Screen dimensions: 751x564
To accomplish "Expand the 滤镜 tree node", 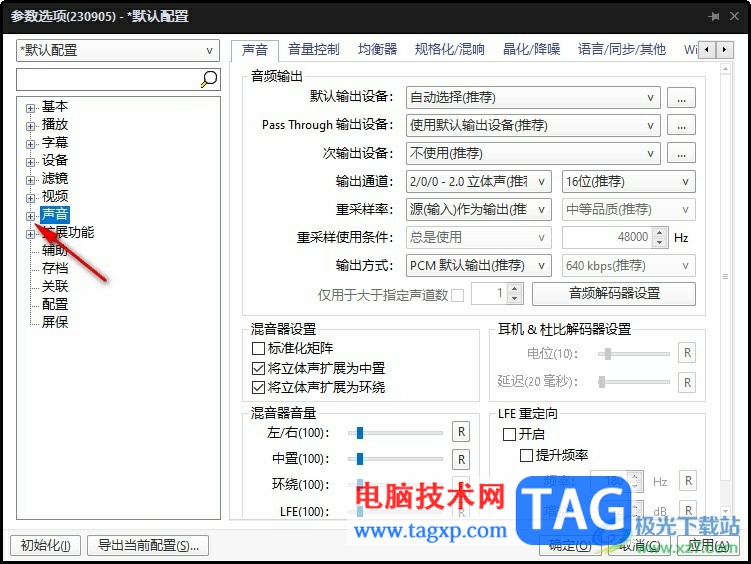I will [30, 180].
